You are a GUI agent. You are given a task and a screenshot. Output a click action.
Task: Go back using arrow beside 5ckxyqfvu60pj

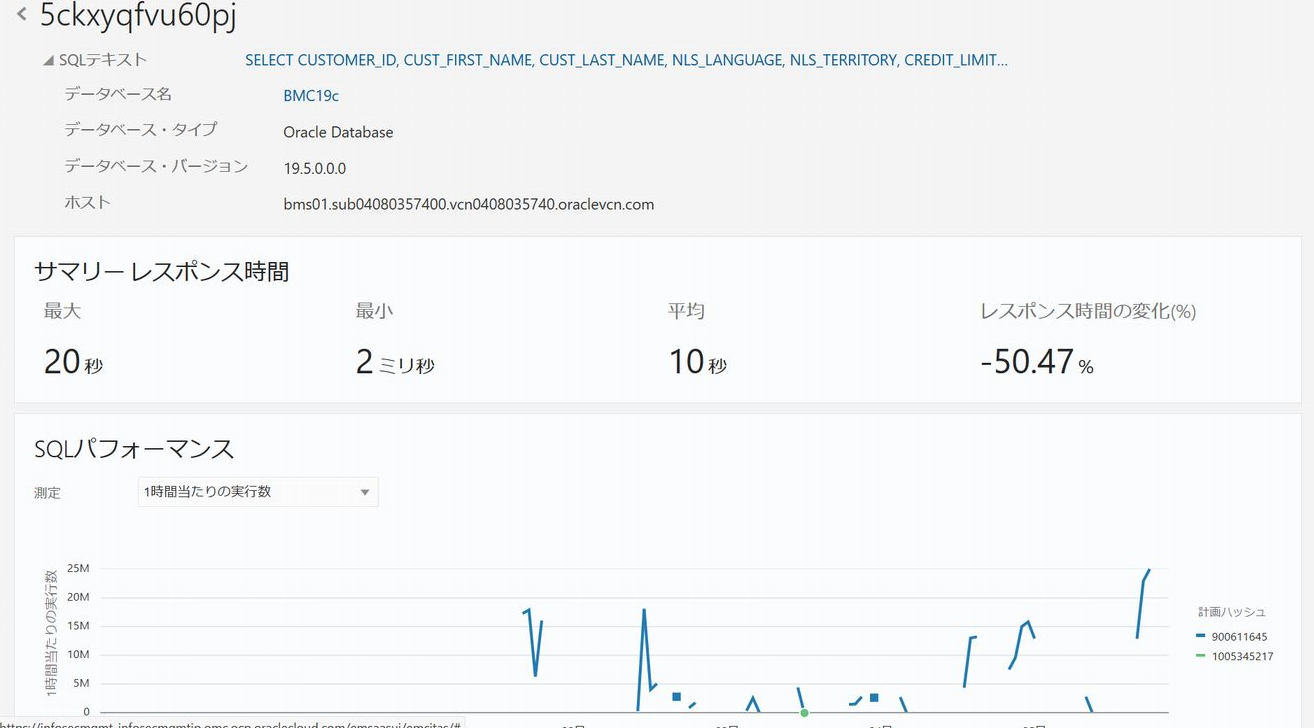(21, 15)
